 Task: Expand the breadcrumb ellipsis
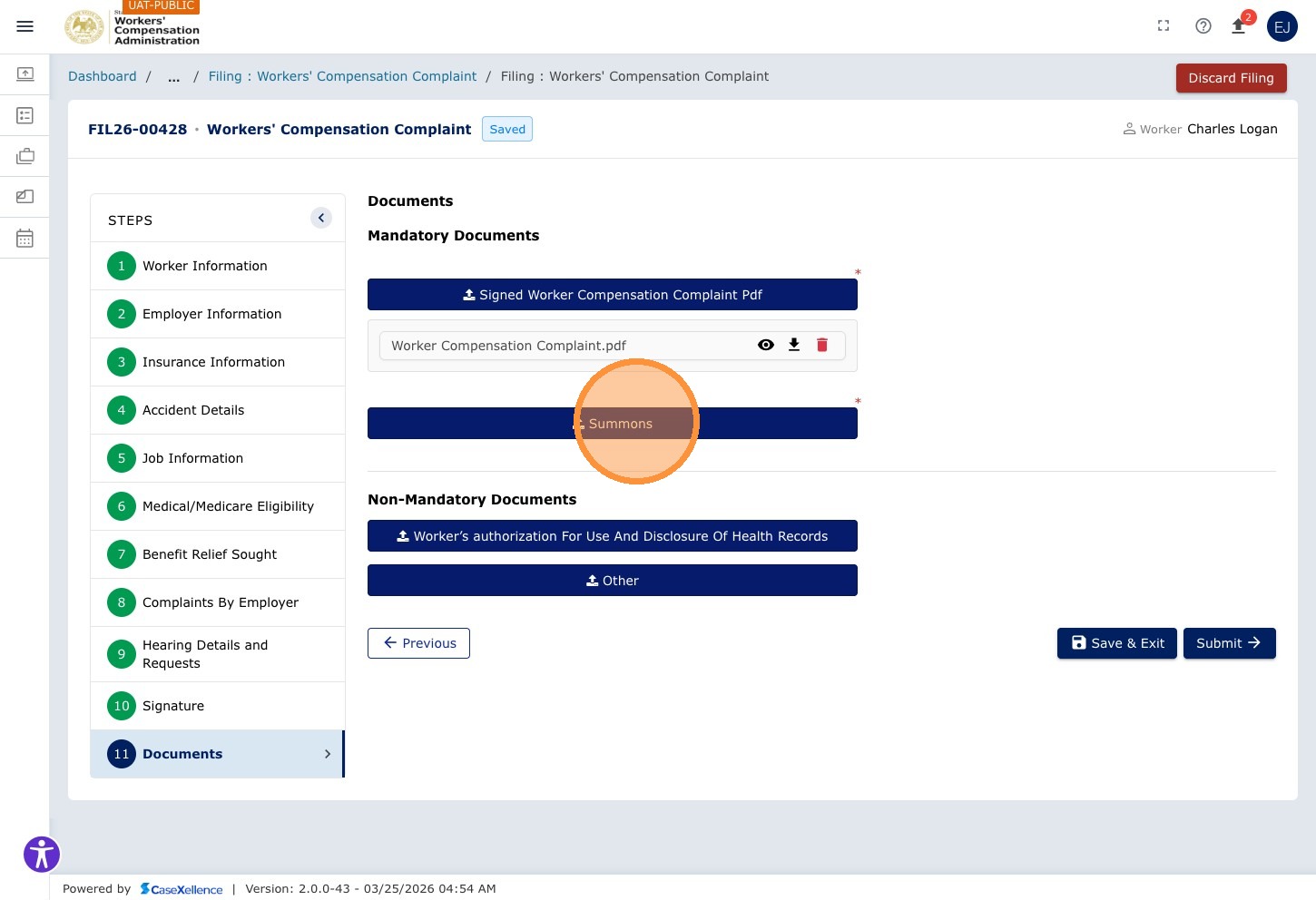(173, 76)
